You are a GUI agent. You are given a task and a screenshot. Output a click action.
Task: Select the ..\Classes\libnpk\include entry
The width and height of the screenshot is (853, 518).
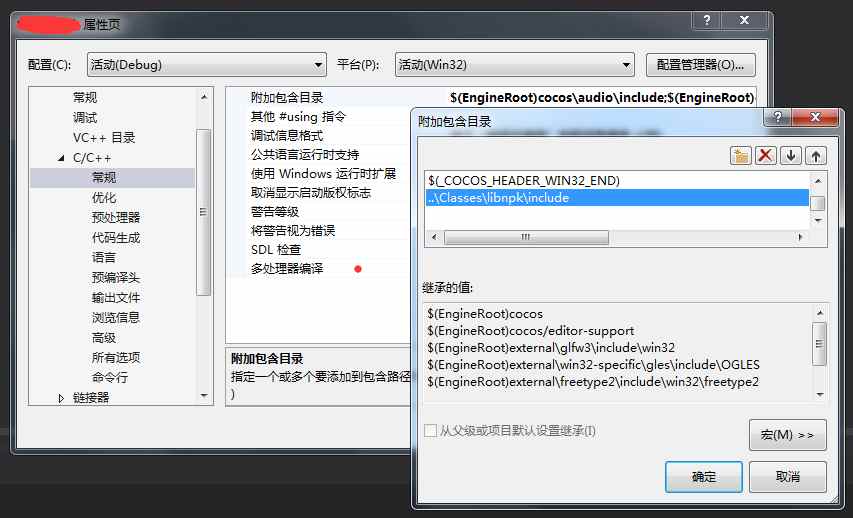(x=617, y=198)
